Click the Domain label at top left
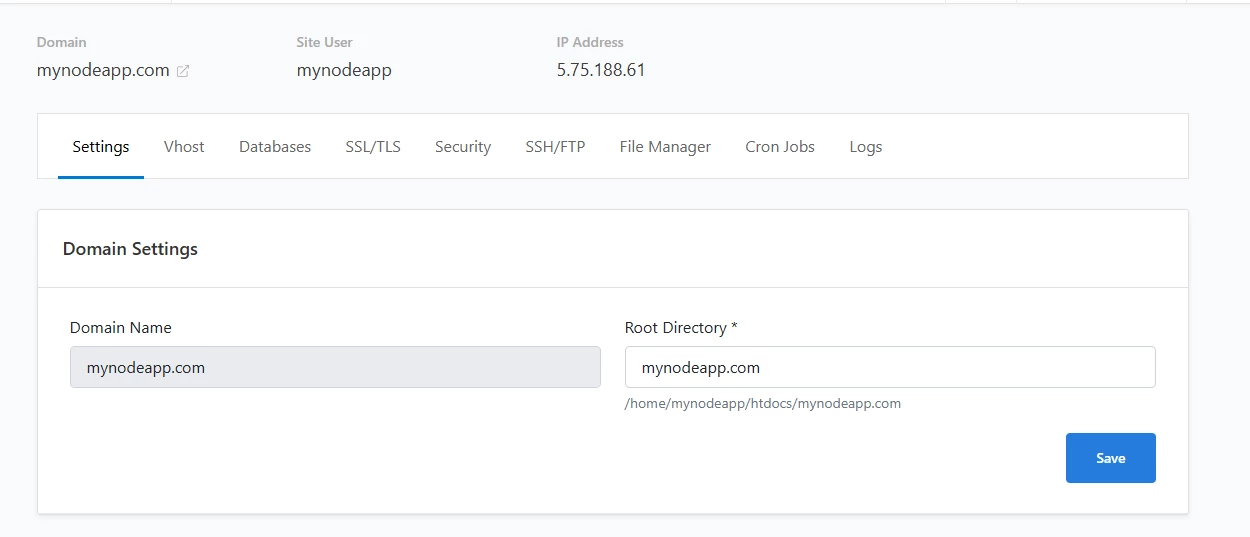Viewport: 1250px width, 537px height. coord(62,42)
